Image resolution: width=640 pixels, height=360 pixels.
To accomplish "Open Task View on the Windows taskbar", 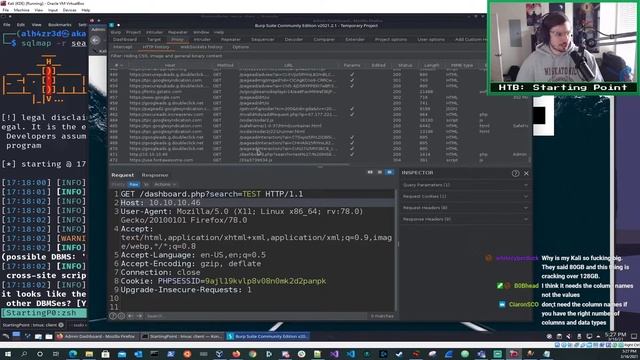I will [x=56, y=354].
